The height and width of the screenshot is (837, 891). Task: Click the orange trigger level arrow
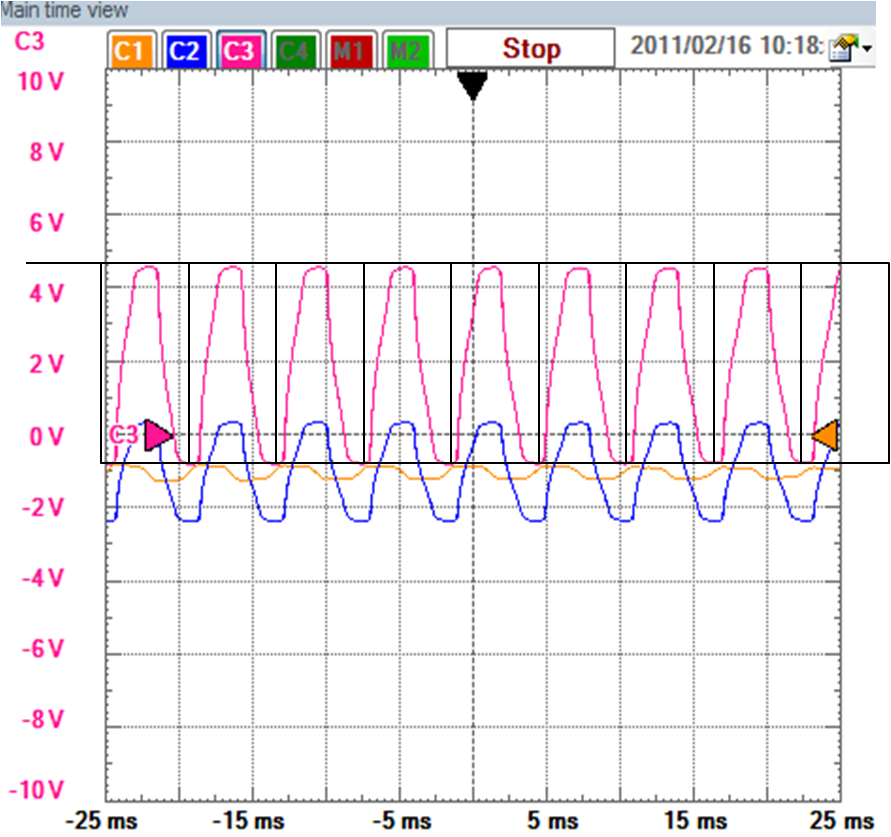(x=826, y=435)
